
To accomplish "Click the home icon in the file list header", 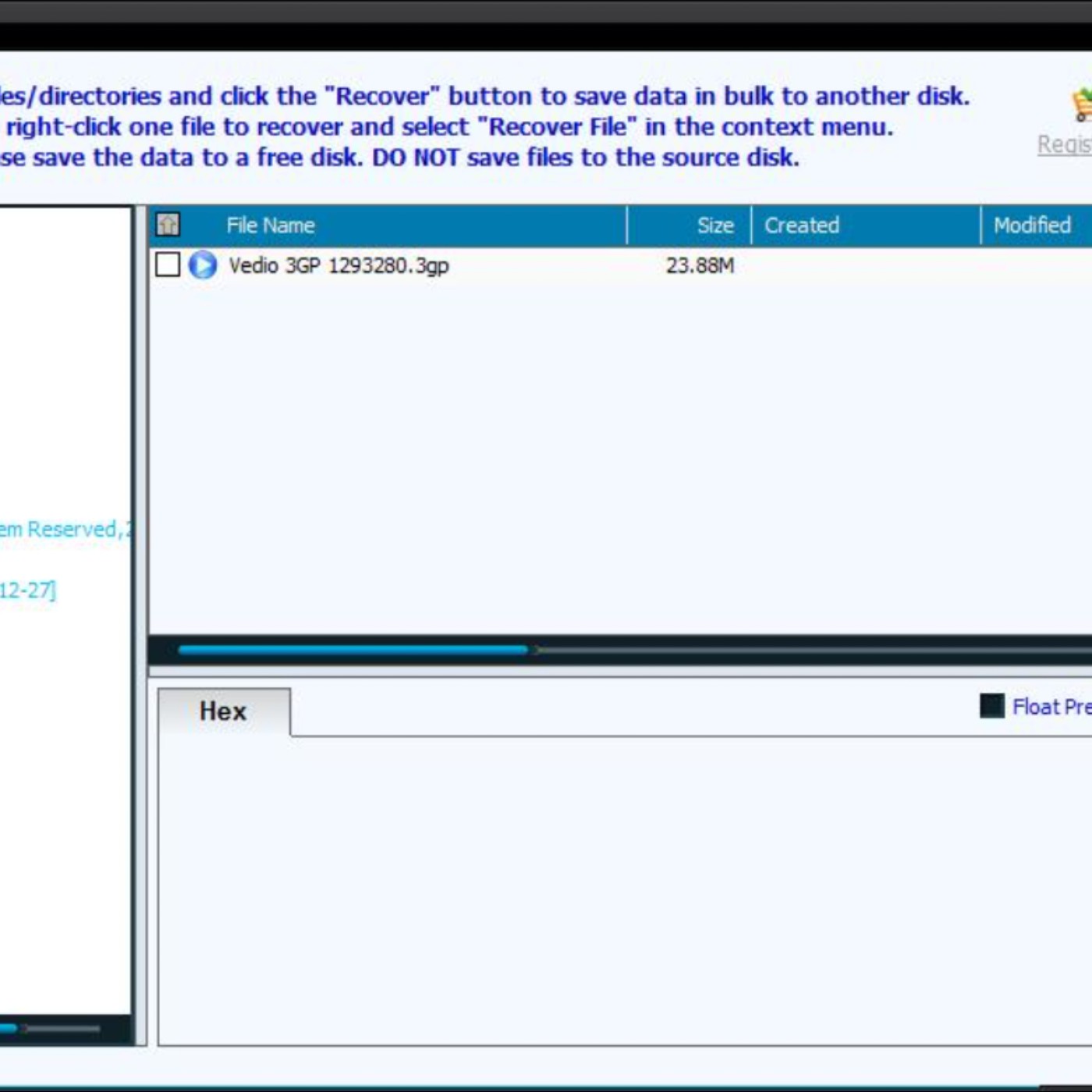I will [x=168, y=225].
